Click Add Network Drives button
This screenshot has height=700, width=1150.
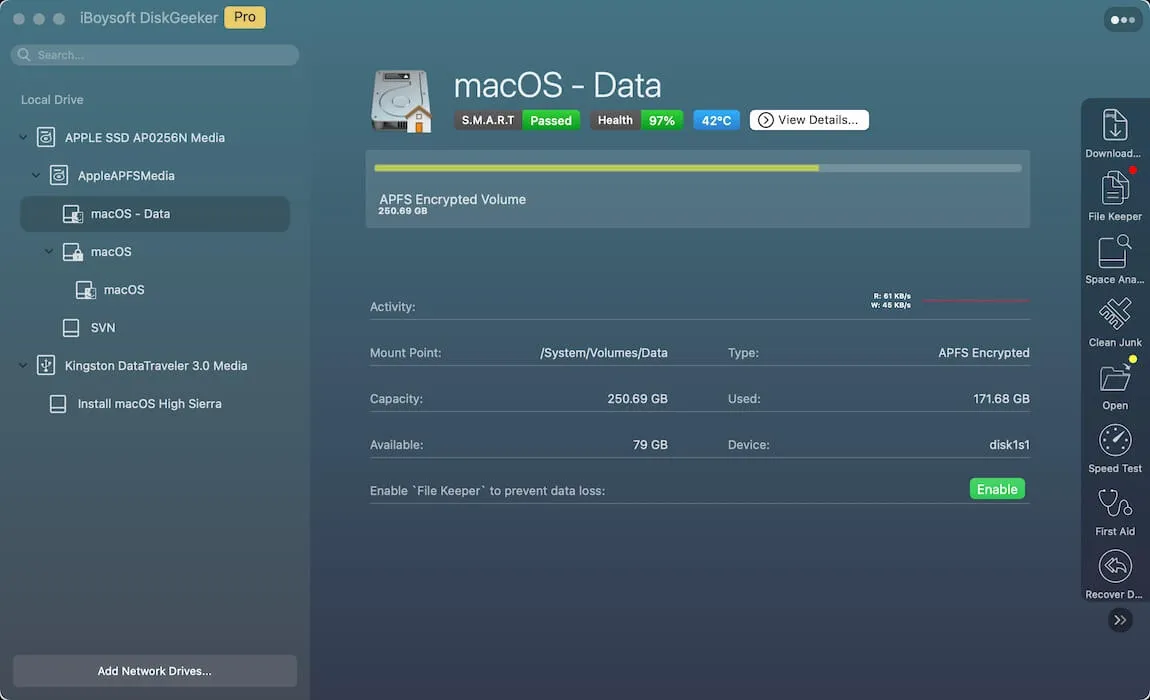[155, 671]
